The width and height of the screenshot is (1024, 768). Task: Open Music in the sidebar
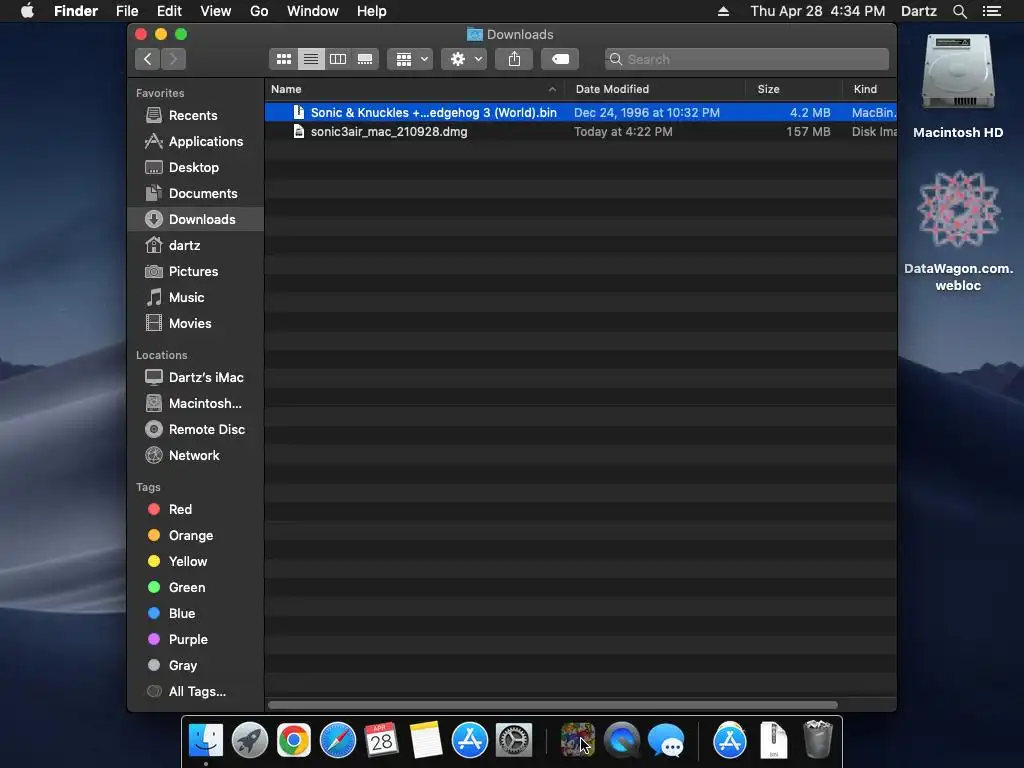pos(195,298)
